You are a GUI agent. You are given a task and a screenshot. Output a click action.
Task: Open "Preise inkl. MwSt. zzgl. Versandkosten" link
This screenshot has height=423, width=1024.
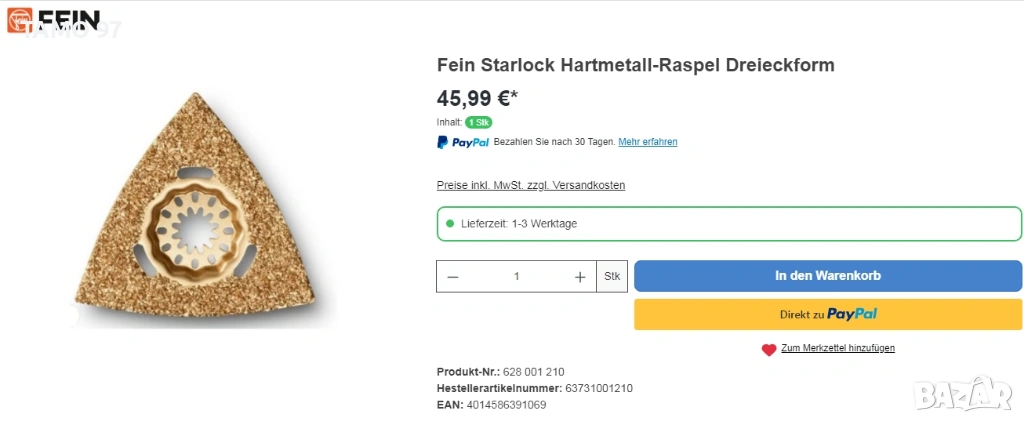click(530, 185)
